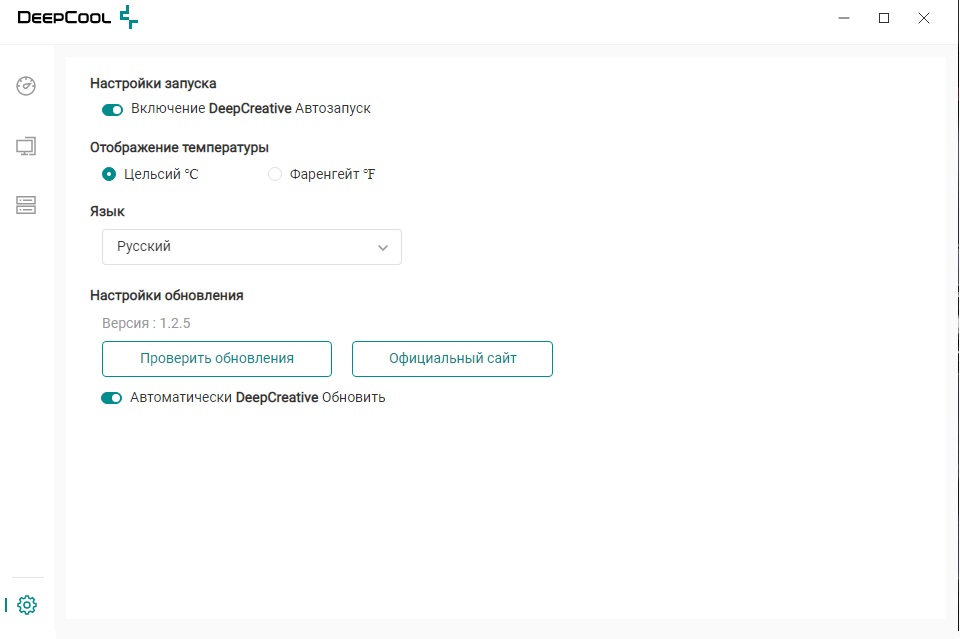The width and height of the screenshot is (960, 639).
Task: Select Фаренгейт °F radio button
Action: click(275, 174)
